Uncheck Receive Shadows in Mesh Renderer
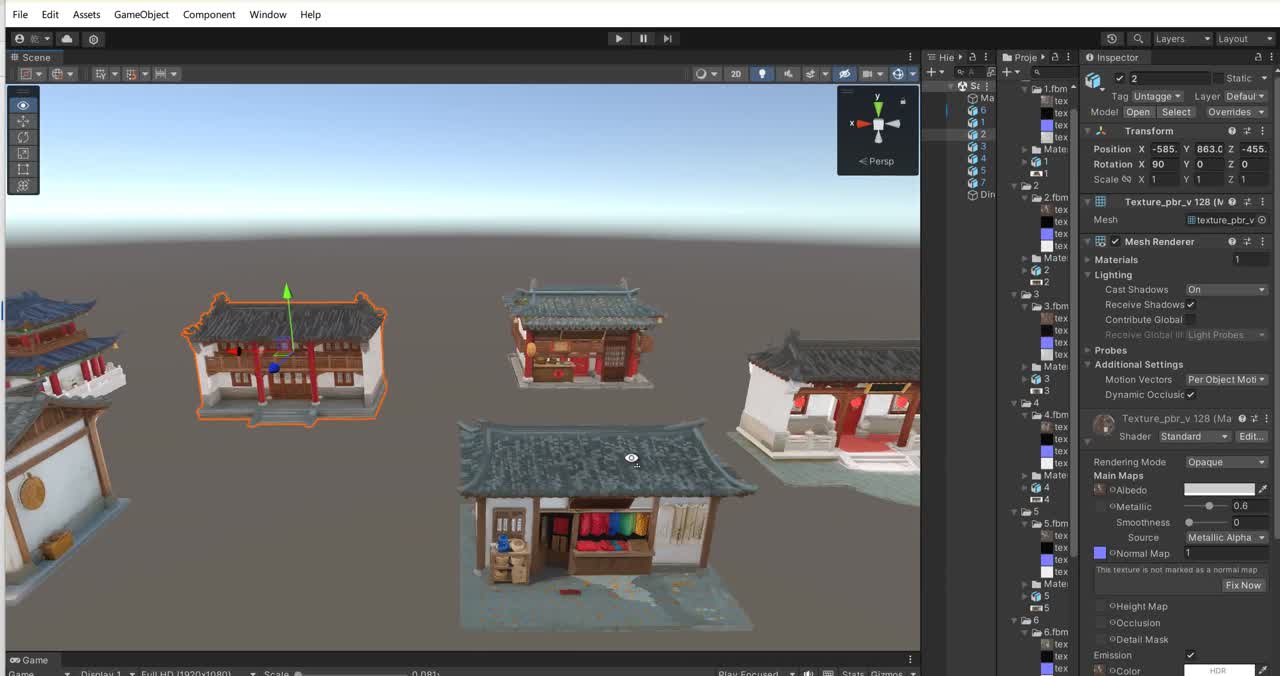This screenshot has width=1280, height=676. 1190,304
